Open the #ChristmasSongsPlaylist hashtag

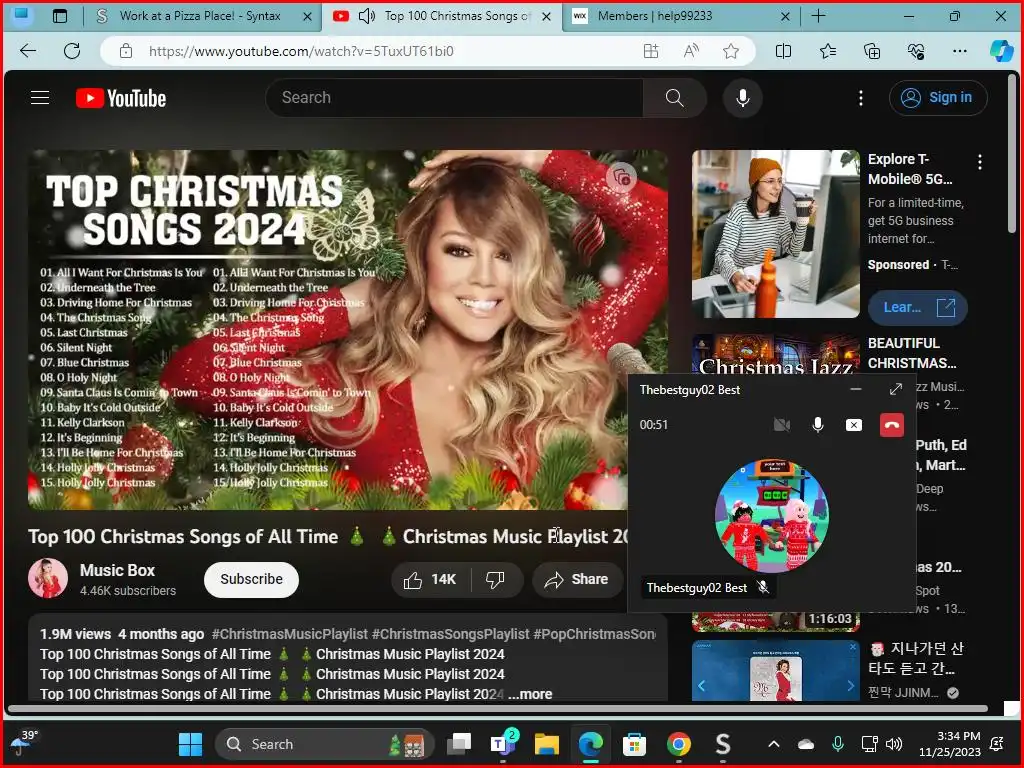click(450, 634)
